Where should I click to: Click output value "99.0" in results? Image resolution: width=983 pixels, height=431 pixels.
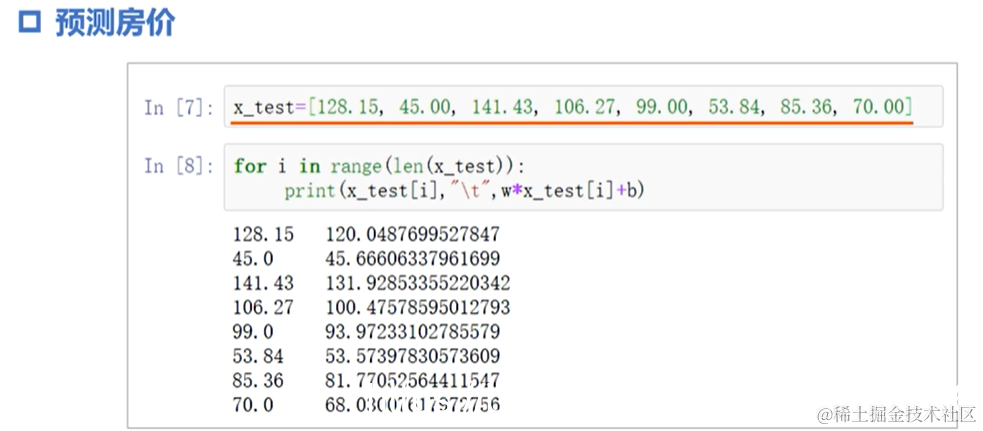coord(253,331)
